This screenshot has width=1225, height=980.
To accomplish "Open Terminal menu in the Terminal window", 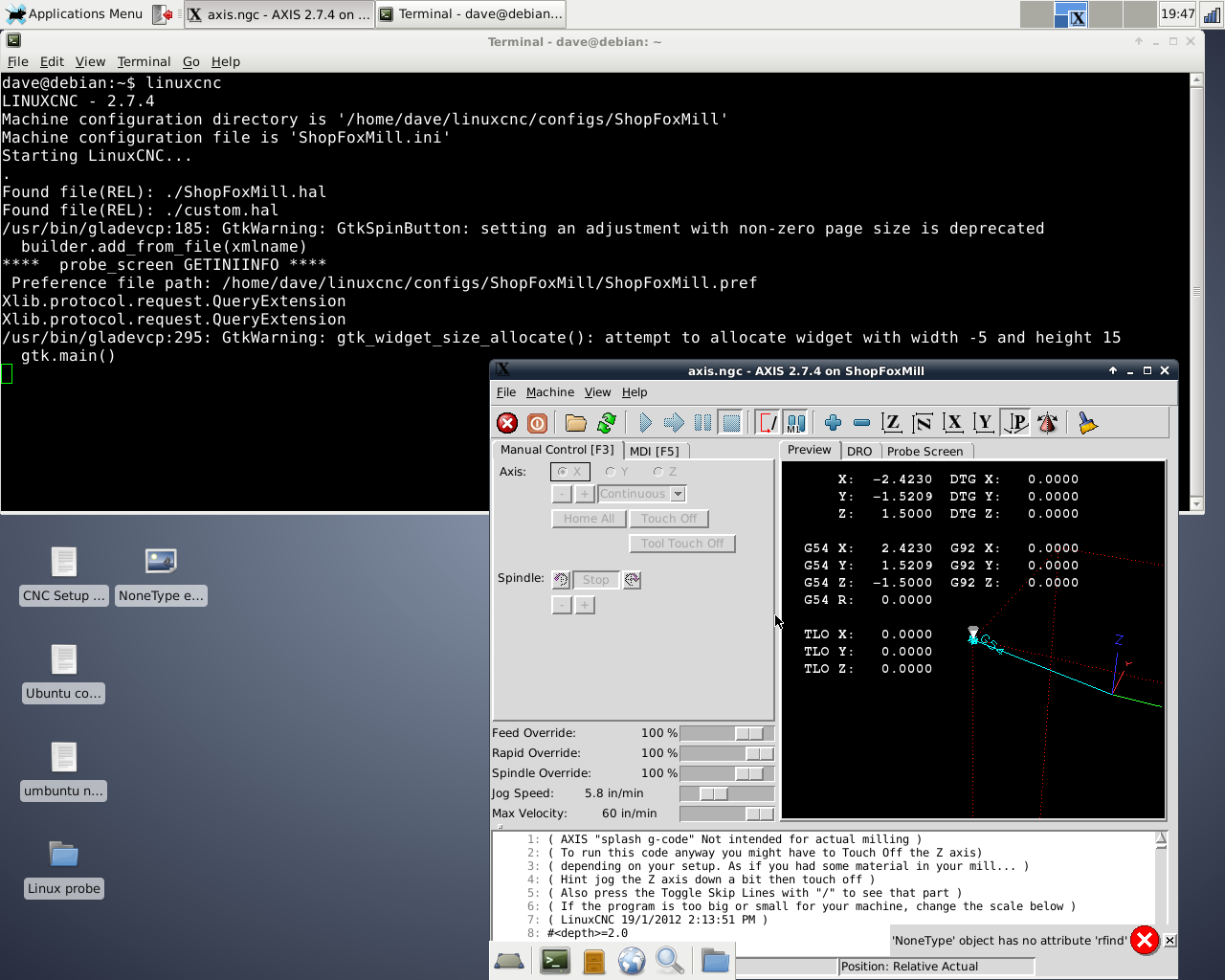I will click(144, 61).
